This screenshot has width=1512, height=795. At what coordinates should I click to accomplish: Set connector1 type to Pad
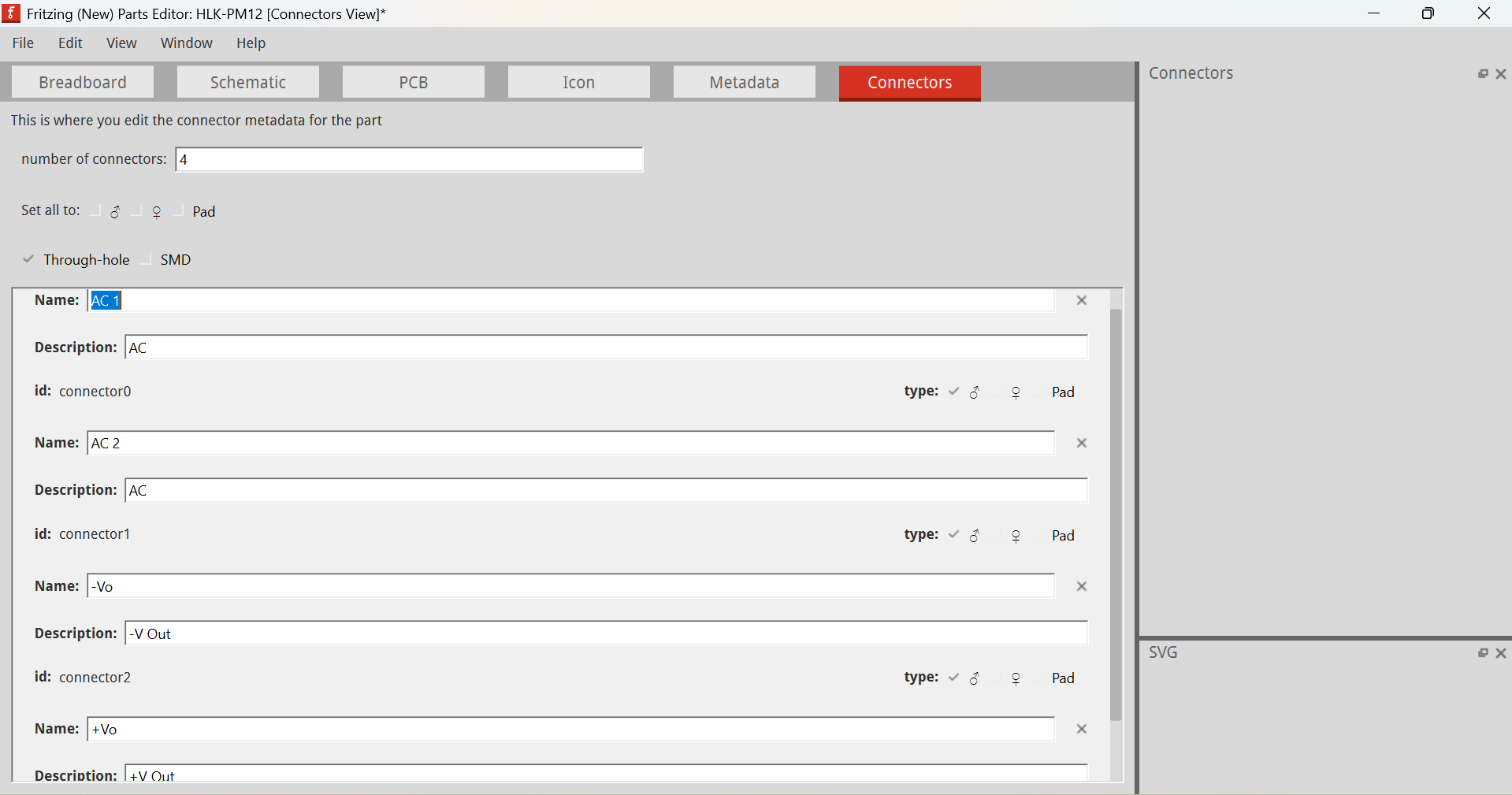tap(1055, 535)
